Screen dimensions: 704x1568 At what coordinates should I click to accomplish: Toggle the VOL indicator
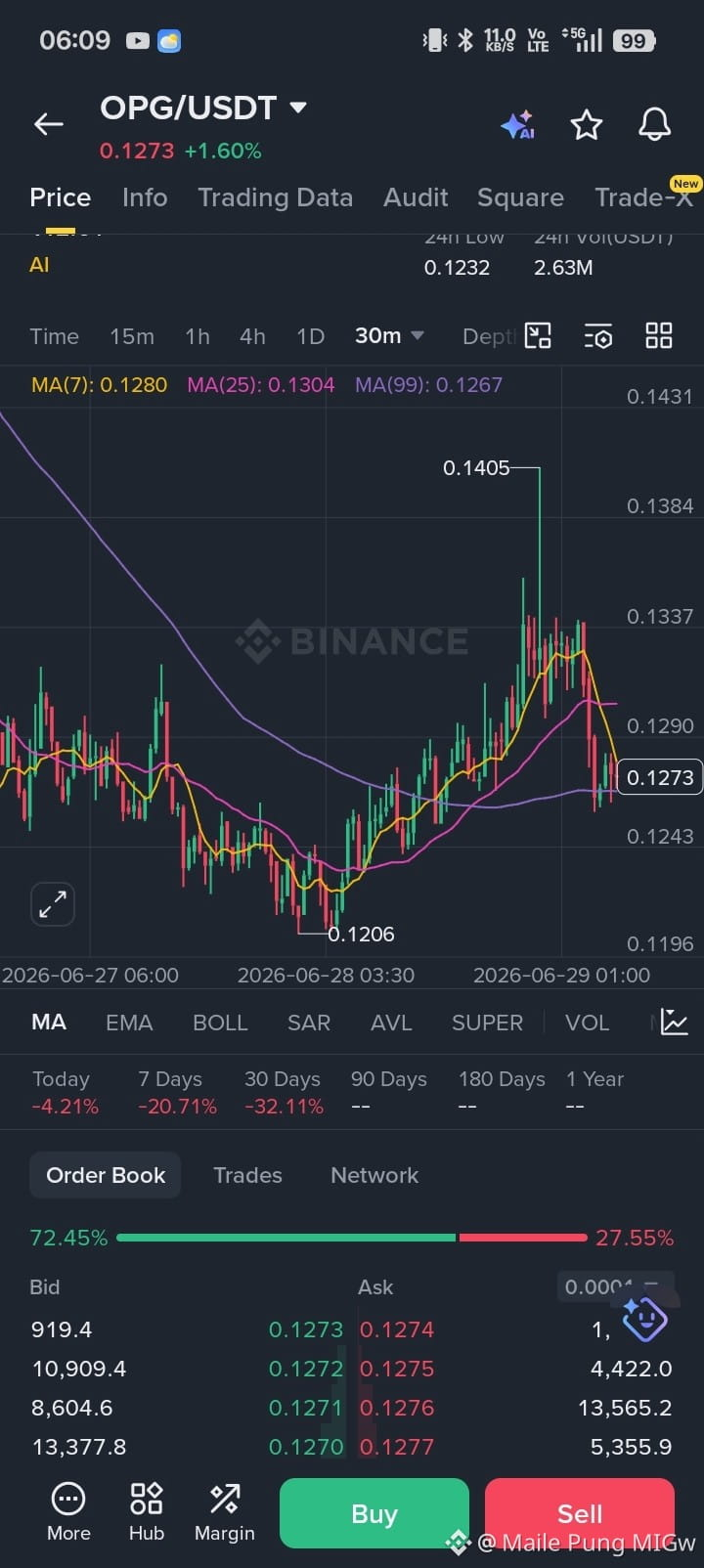pyautogui.click(x=587, y=1023)
